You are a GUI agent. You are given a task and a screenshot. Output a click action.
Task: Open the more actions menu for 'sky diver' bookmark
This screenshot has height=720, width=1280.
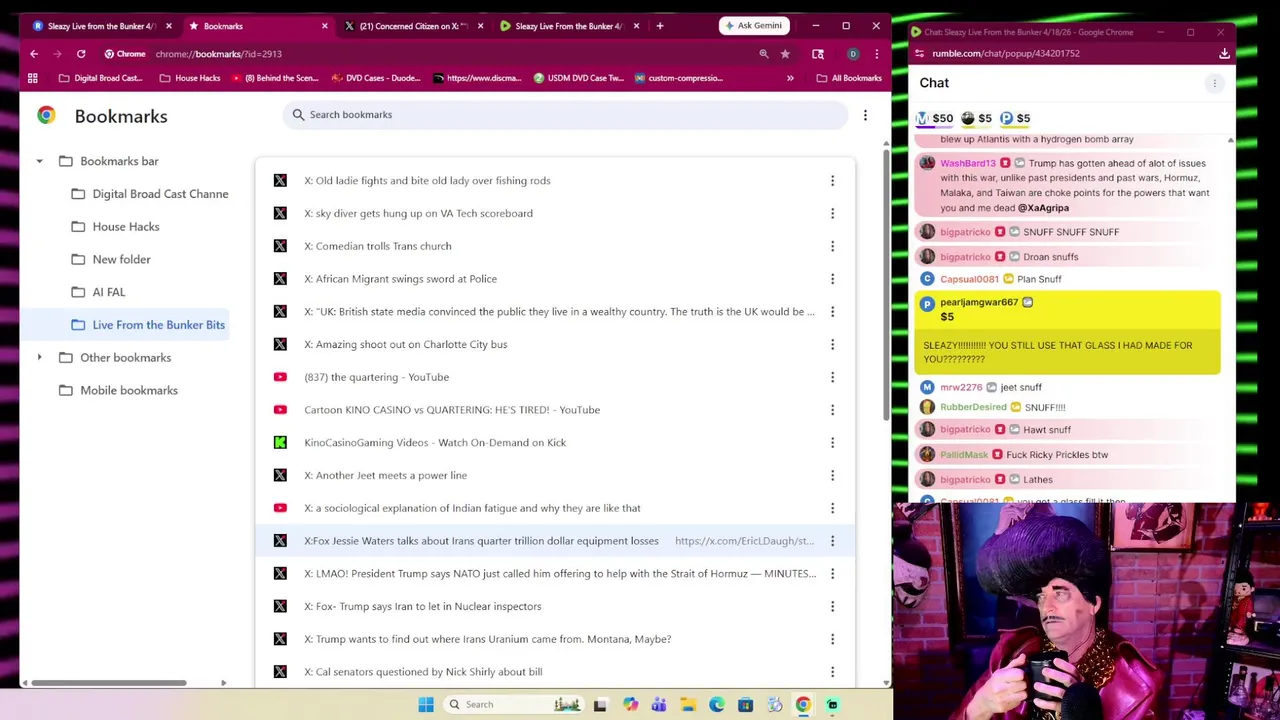832,213
